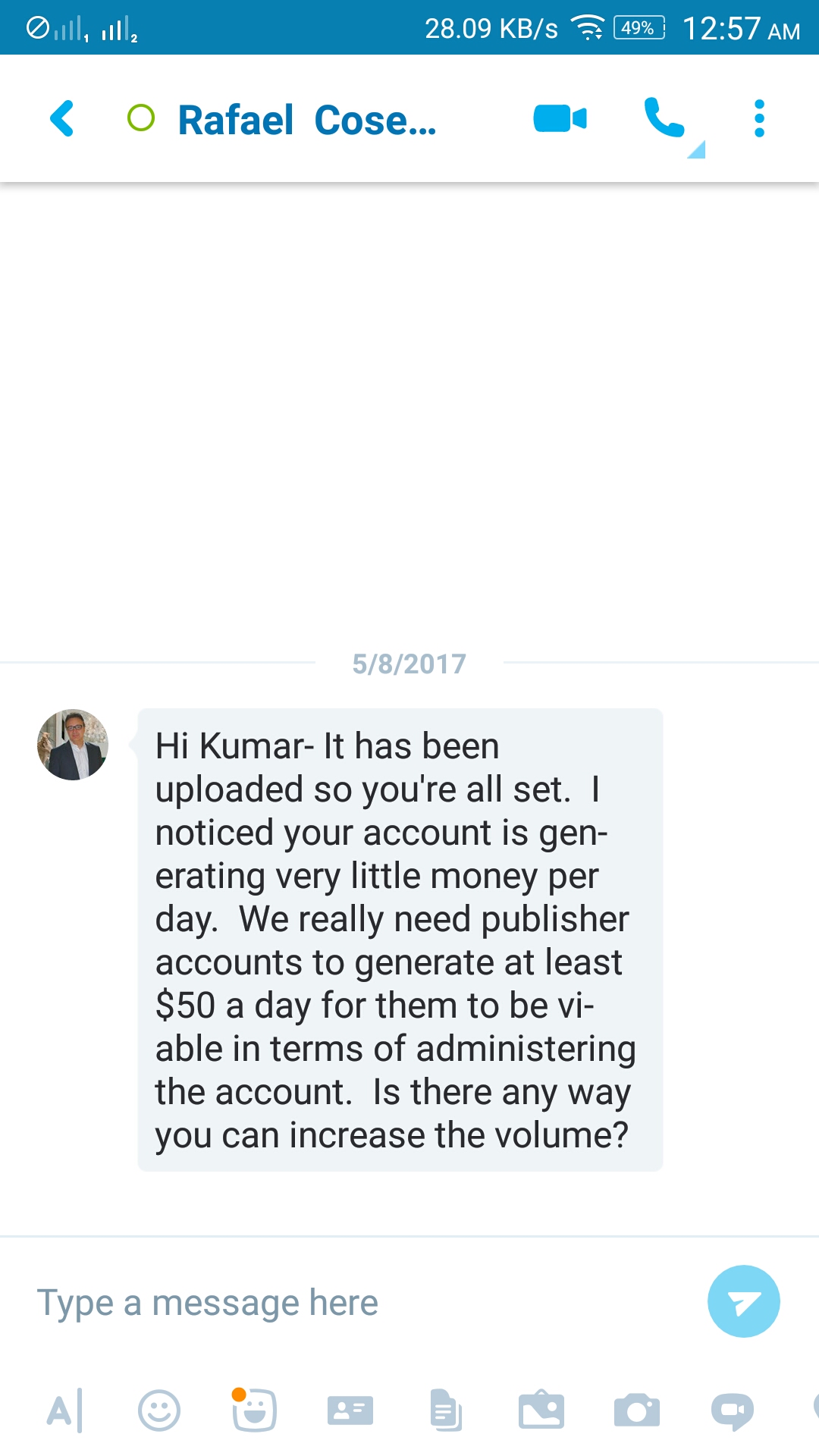Pick a photo from gallery
This screenshot has width=819, height=1456.
pyautogui.click(x=541, y=1410)
